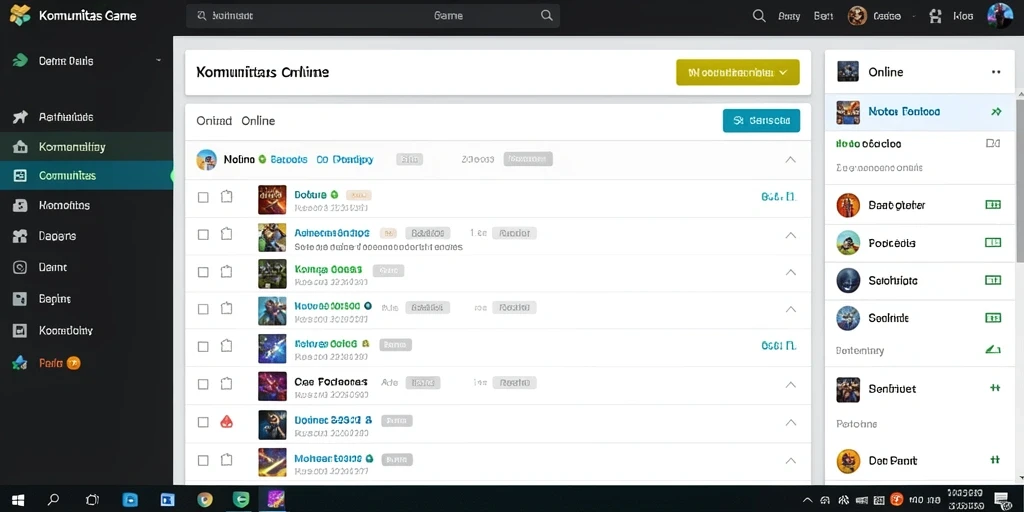Collapse the Komga Gooas row chevron
Viewport: 1024px width, 512px height.
[790, 272]
